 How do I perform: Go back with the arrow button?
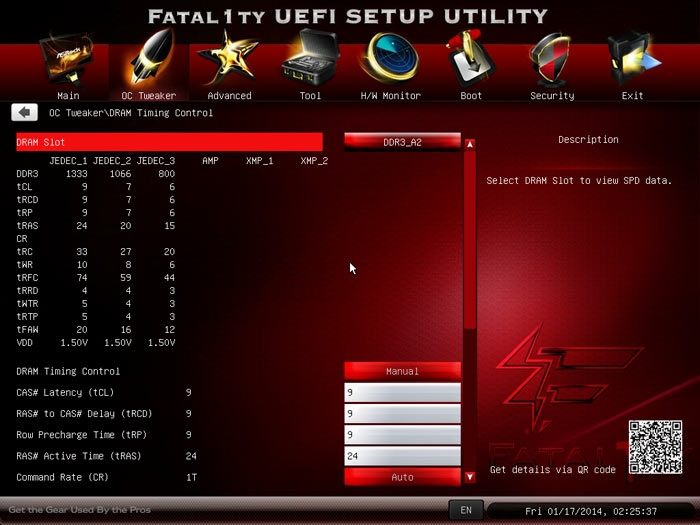[25, 112]
